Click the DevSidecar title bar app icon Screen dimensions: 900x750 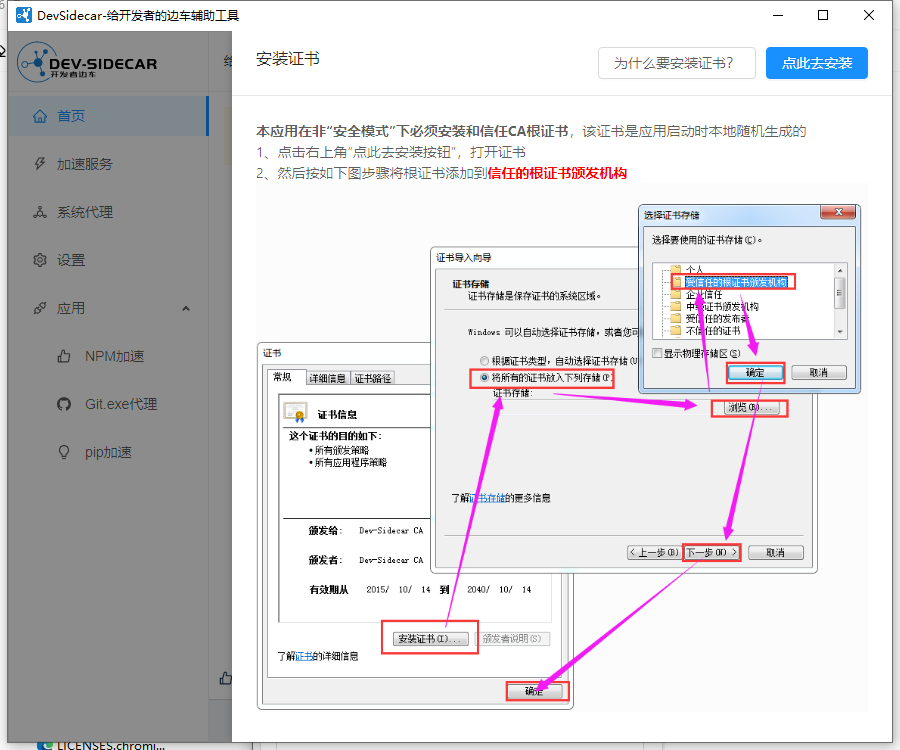point(24,15)
